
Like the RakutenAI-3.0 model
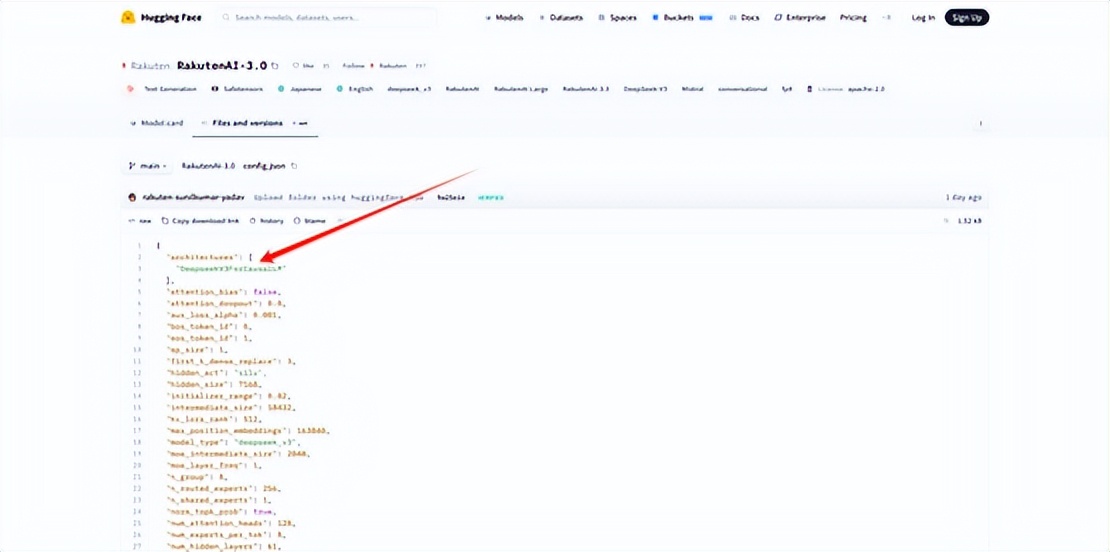click(303, 65)
